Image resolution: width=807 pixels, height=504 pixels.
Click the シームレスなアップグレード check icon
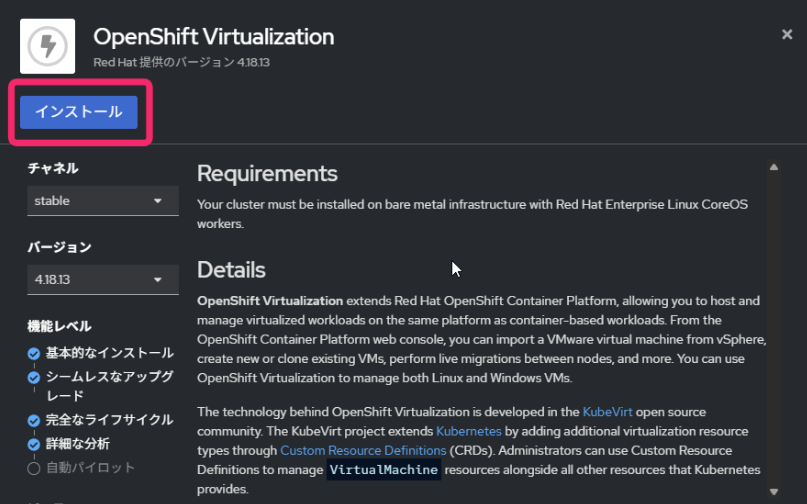pos(34,377)
